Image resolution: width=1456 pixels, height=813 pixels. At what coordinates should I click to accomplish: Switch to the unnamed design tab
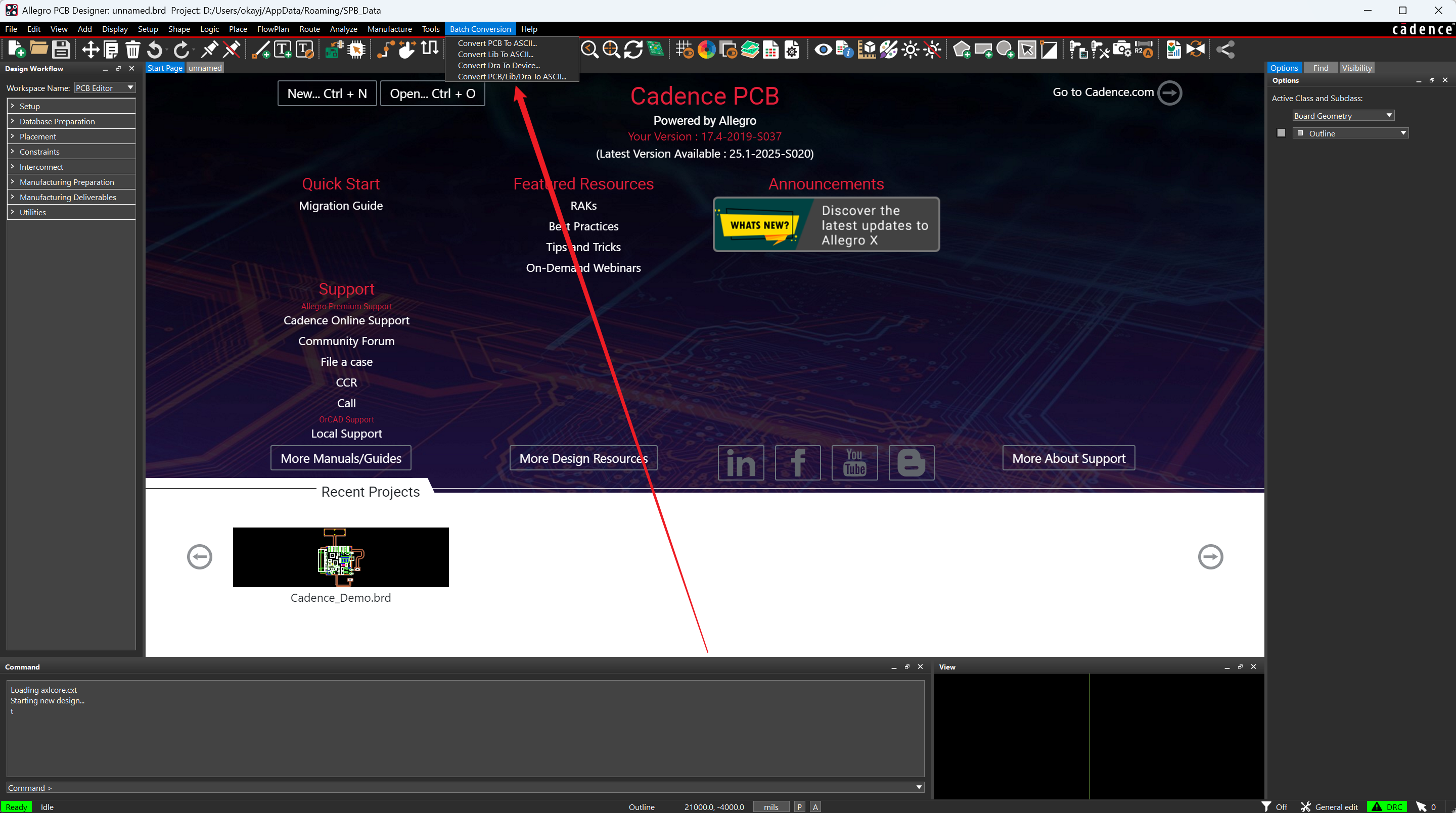[x=205, y=68]
